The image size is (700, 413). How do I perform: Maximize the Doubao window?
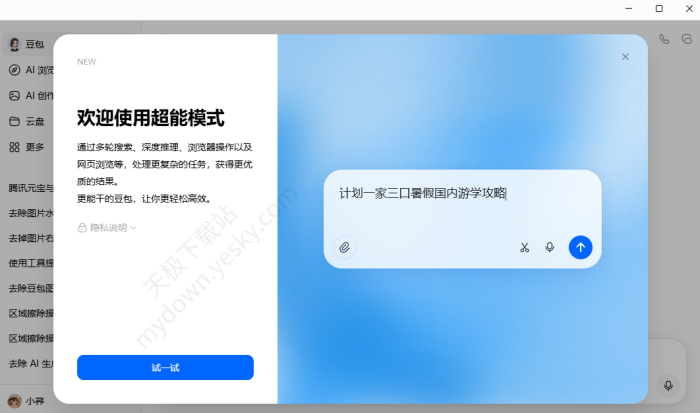pyautogui.click(x=659, y=8)
